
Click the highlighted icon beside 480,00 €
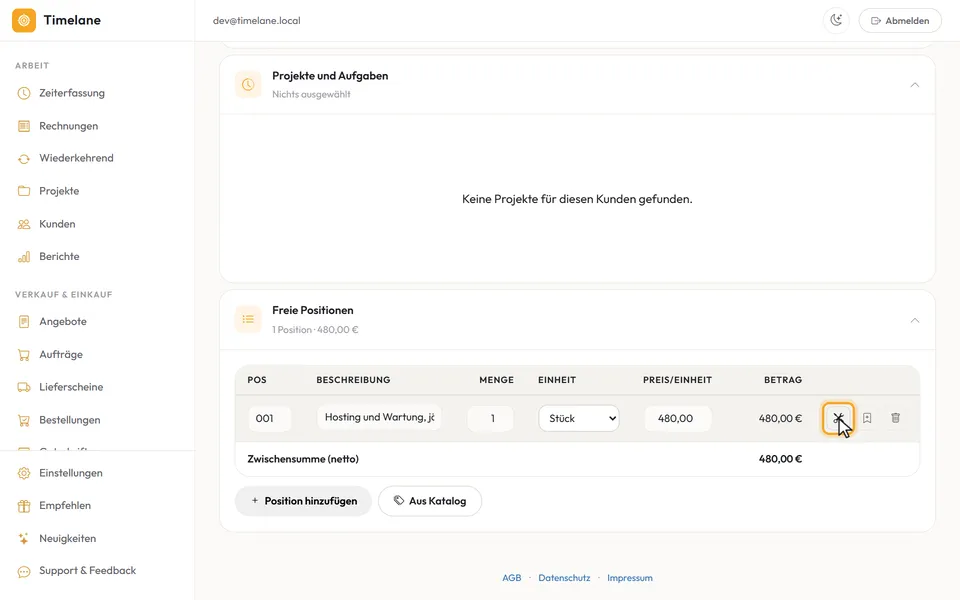[x=838, y=418]
